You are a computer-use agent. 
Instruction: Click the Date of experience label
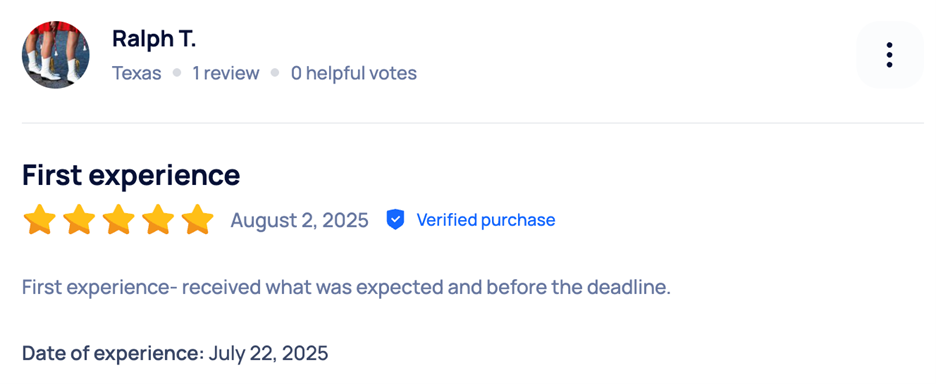(x=113, y=354)
